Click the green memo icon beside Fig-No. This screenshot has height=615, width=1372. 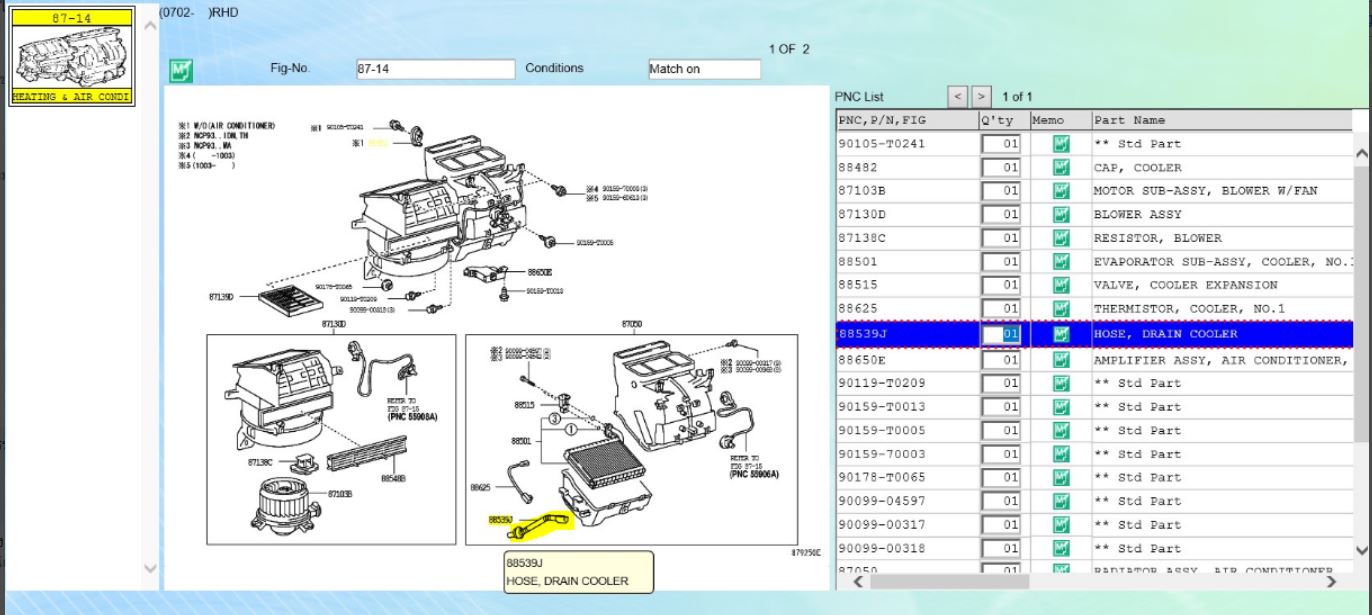click(181, 70)
